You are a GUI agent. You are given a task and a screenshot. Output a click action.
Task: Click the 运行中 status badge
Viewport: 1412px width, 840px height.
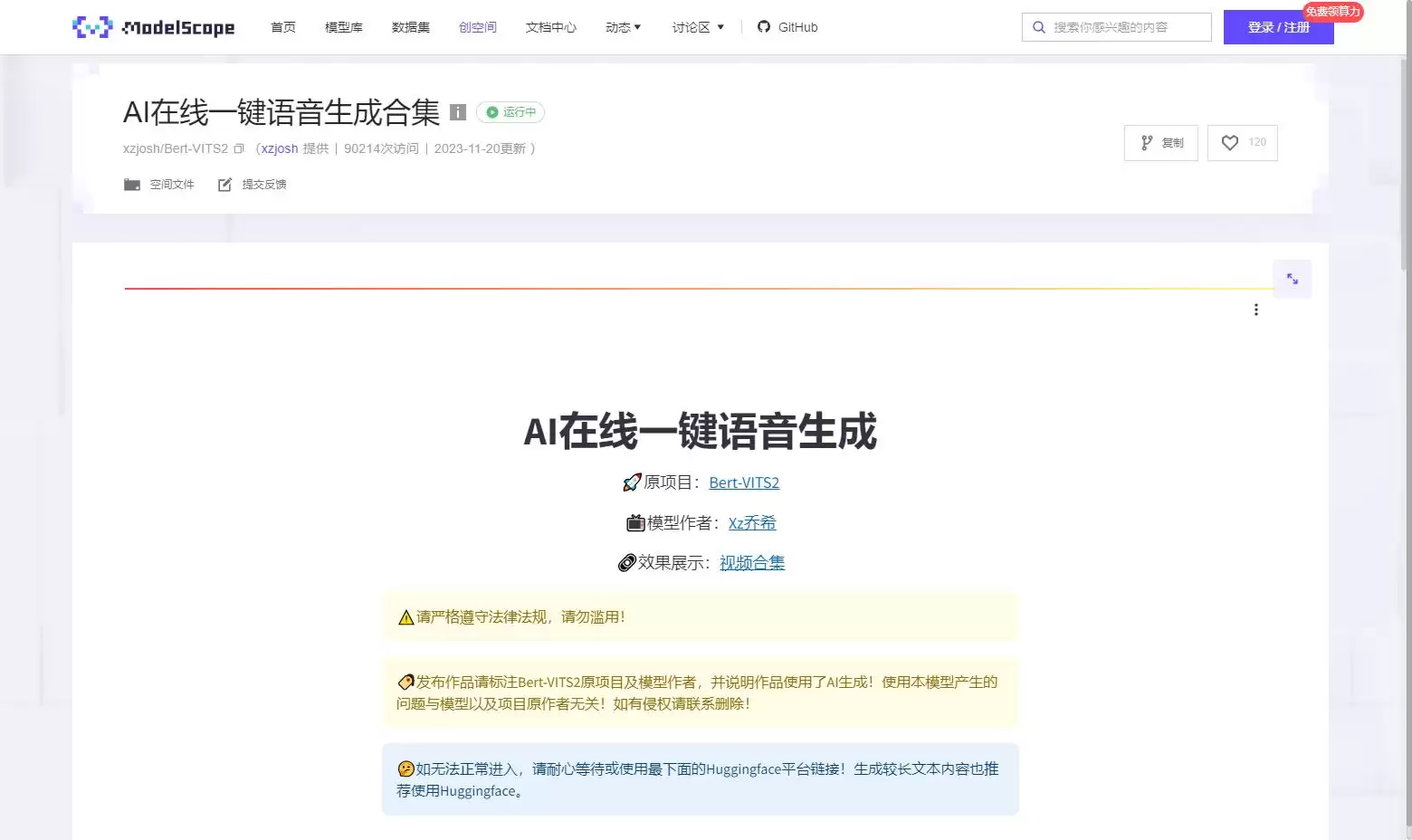tap(510, 112)
